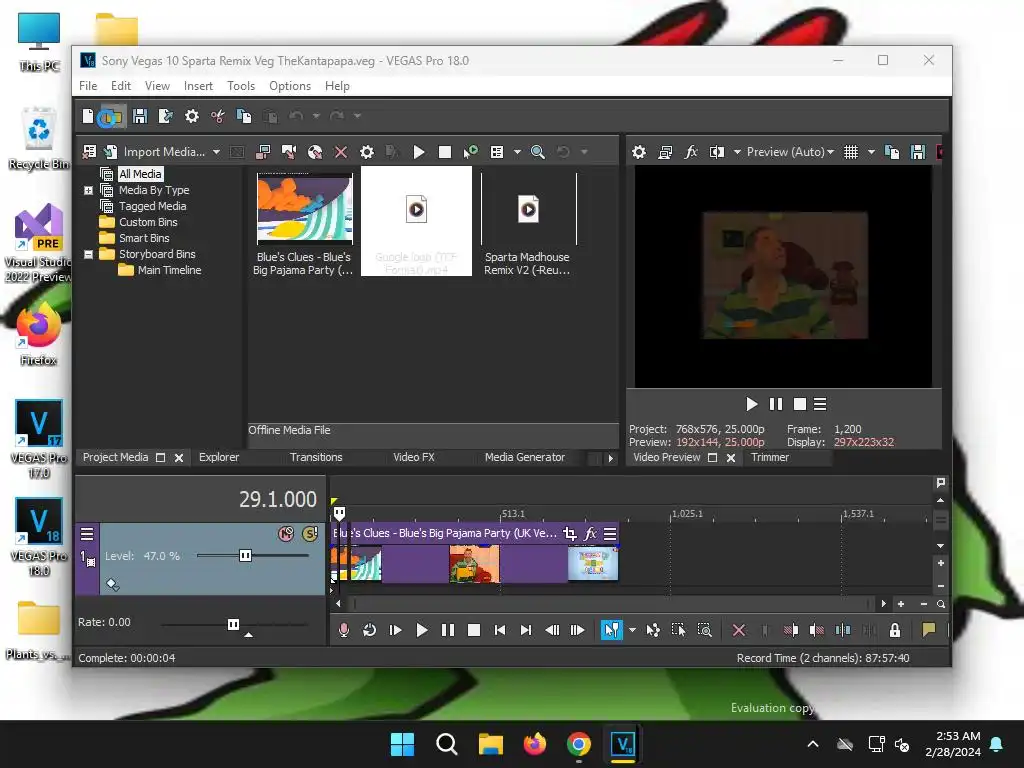Select the highlighted Google logo media file
This screenshot has height=768, width=1024.
pyautogui.click(x=416, y=221)
